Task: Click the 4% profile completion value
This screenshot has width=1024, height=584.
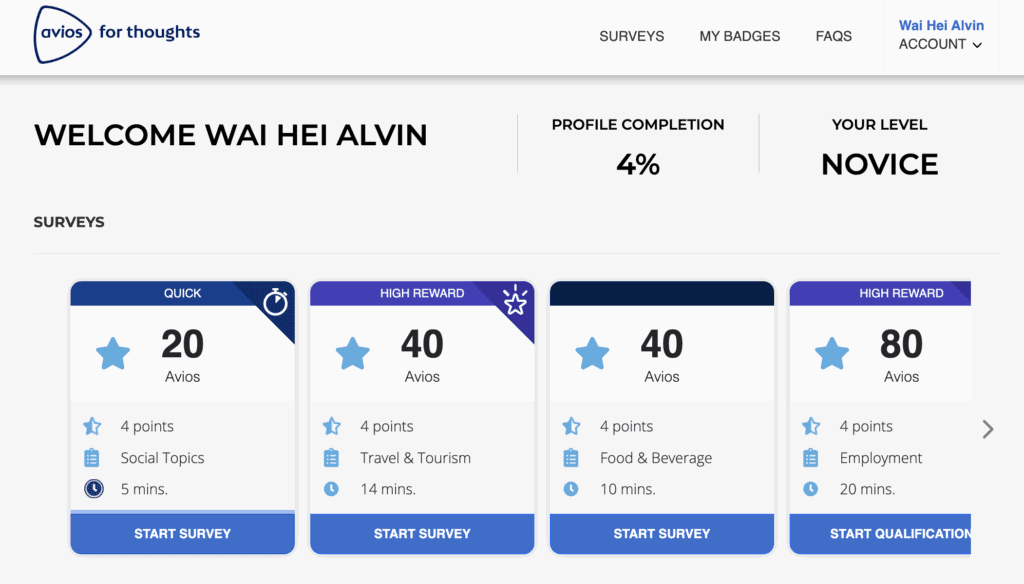Action: 638,164
